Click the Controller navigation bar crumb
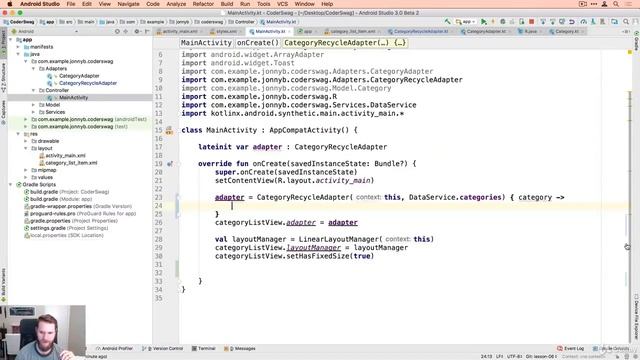Image resolution: width=640 pixels, height=360 pixels. coord(242,22)
